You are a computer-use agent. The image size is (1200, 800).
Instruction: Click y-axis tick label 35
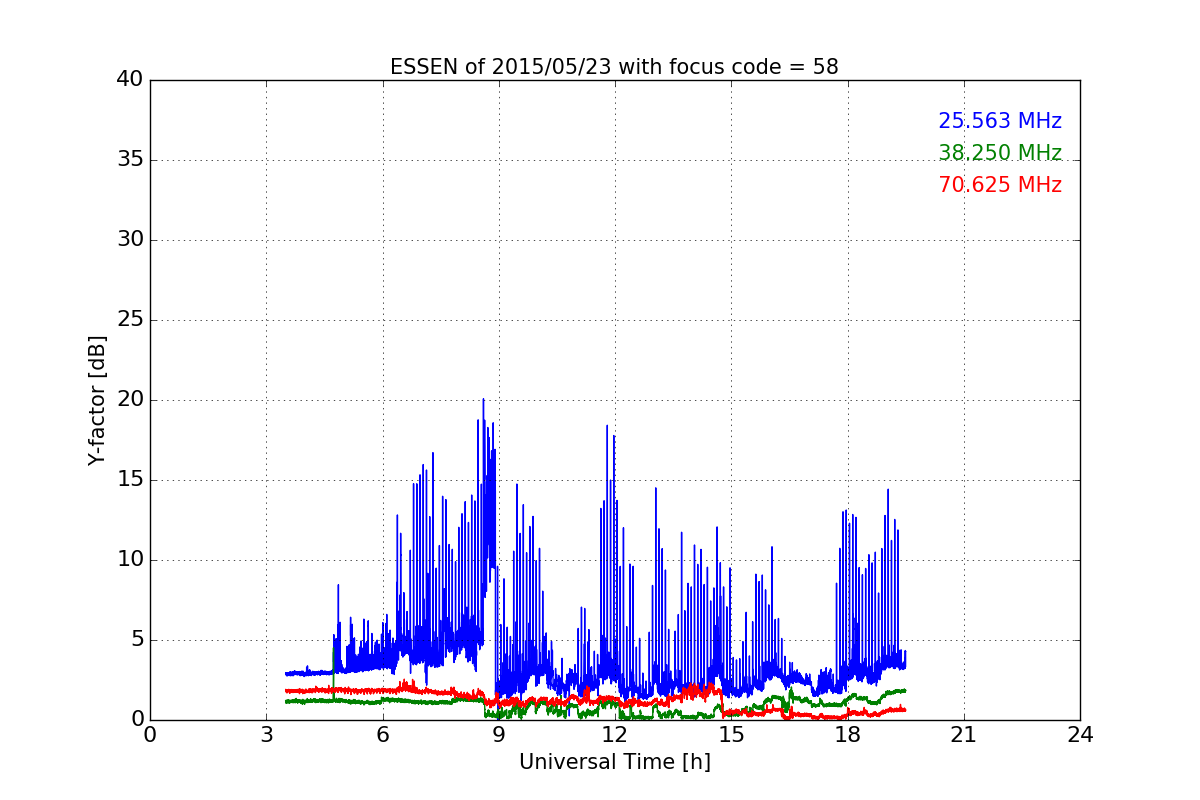click(x=130, y=160)
